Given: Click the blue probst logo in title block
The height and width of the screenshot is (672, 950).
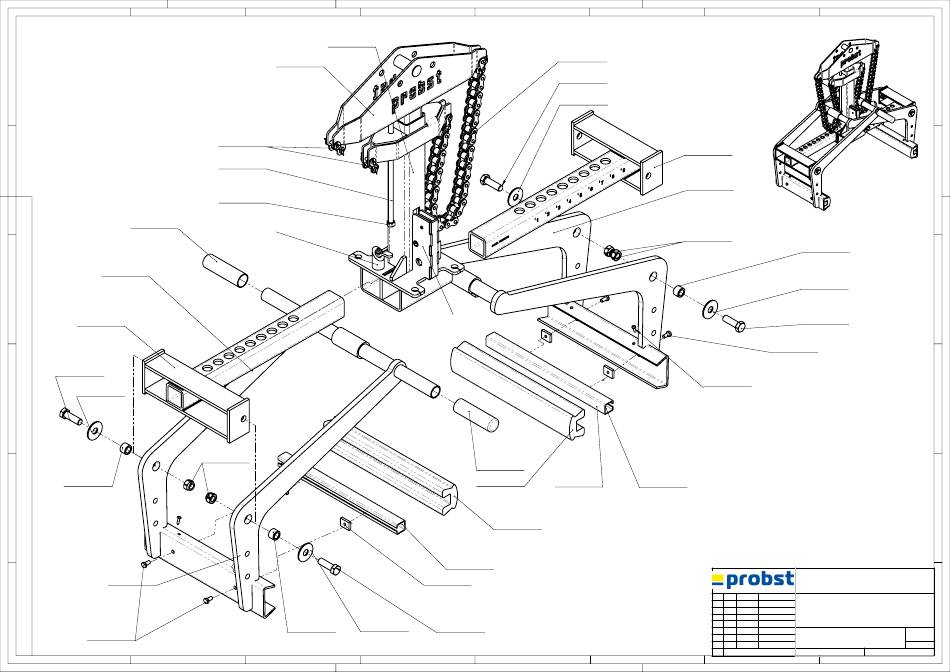Looking at the screenshot, I should [753, 580].
